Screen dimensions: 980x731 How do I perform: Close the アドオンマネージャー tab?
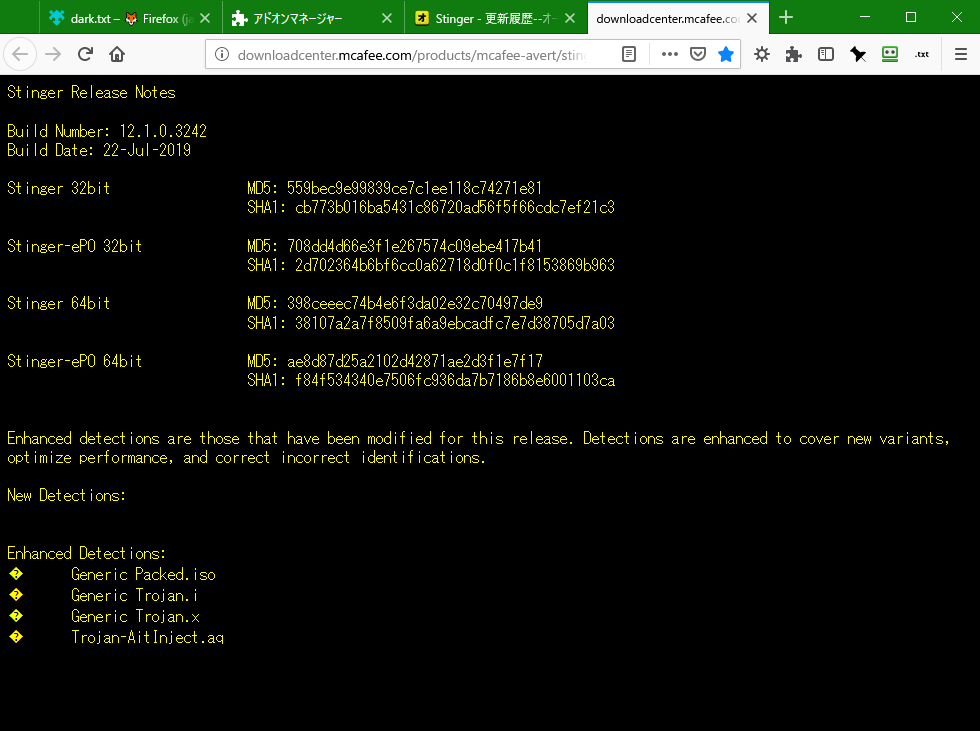click(x=387, y=19)
